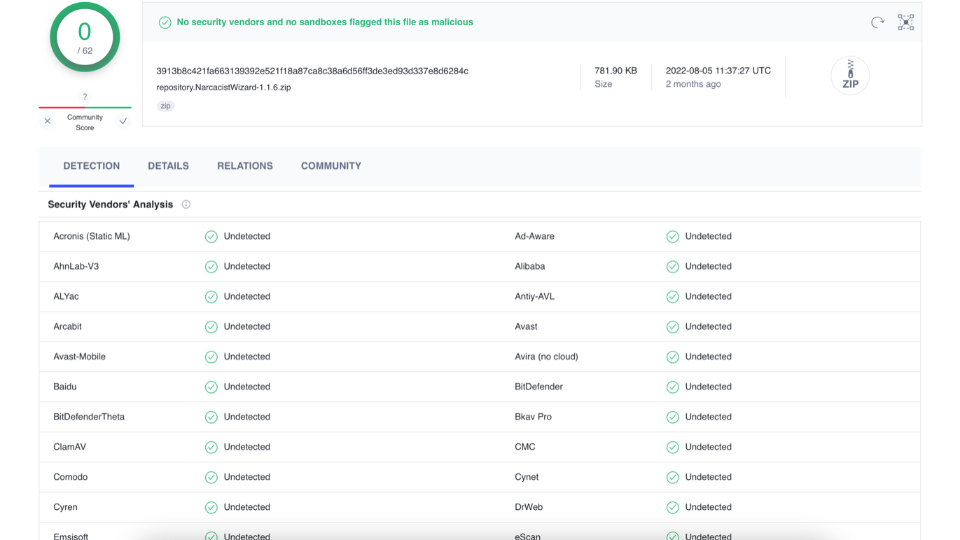Select the SHA-256 file hash text
The image size is (960, 540).
click(312, 71)
